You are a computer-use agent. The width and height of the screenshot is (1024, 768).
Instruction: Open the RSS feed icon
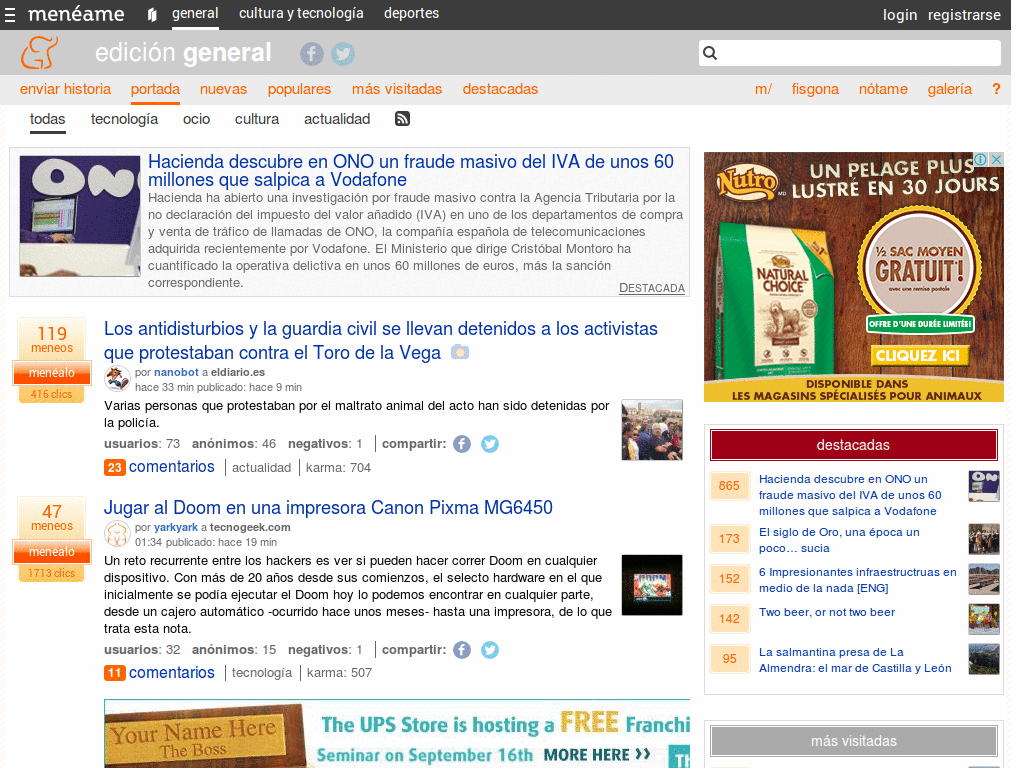coord(402,118)
